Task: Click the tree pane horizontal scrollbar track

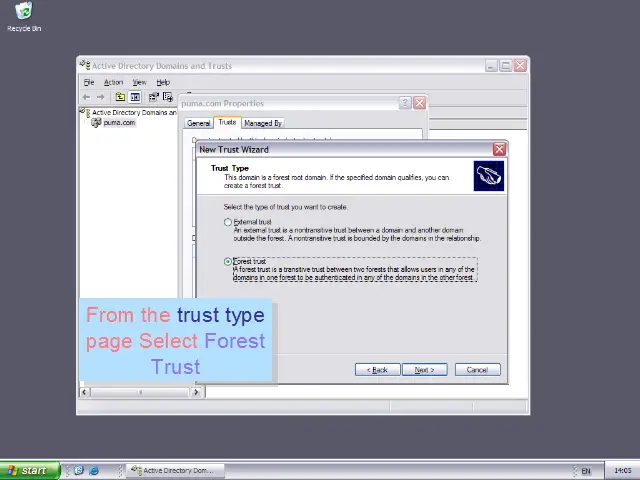Action: coord(140,392)
